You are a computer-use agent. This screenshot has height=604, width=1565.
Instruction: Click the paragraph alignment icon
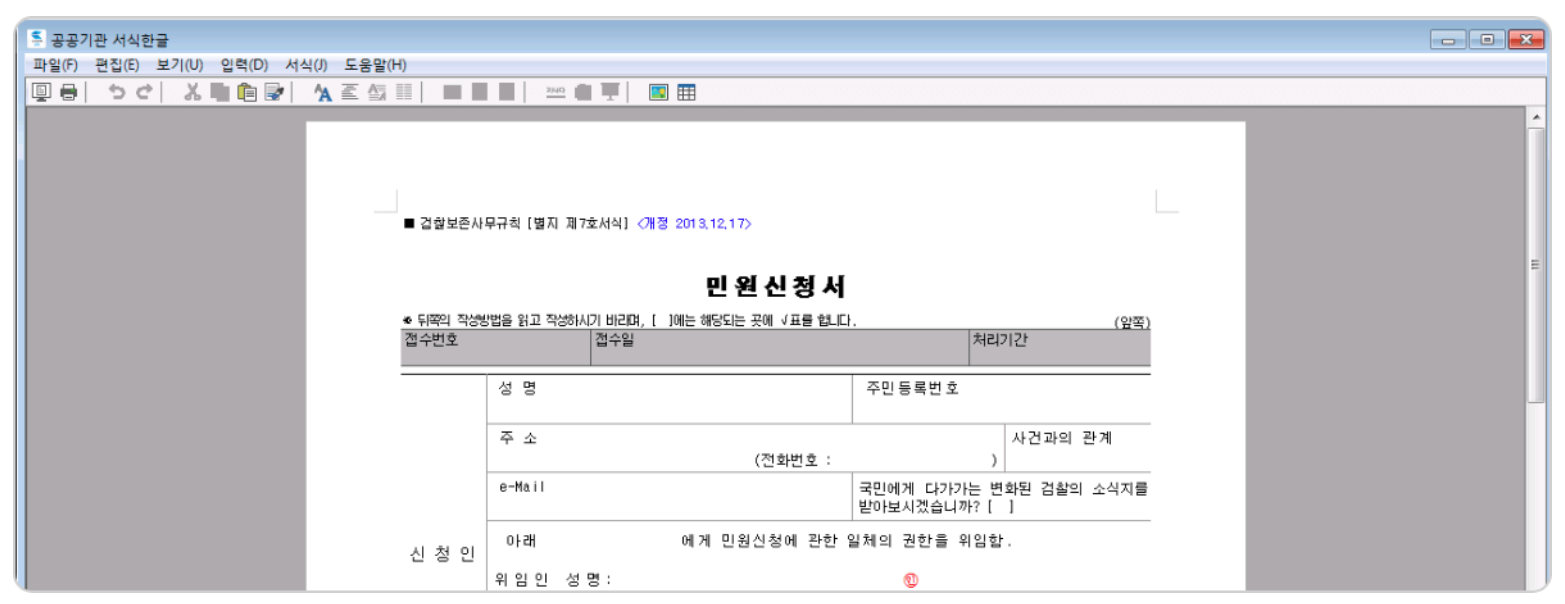350,92
